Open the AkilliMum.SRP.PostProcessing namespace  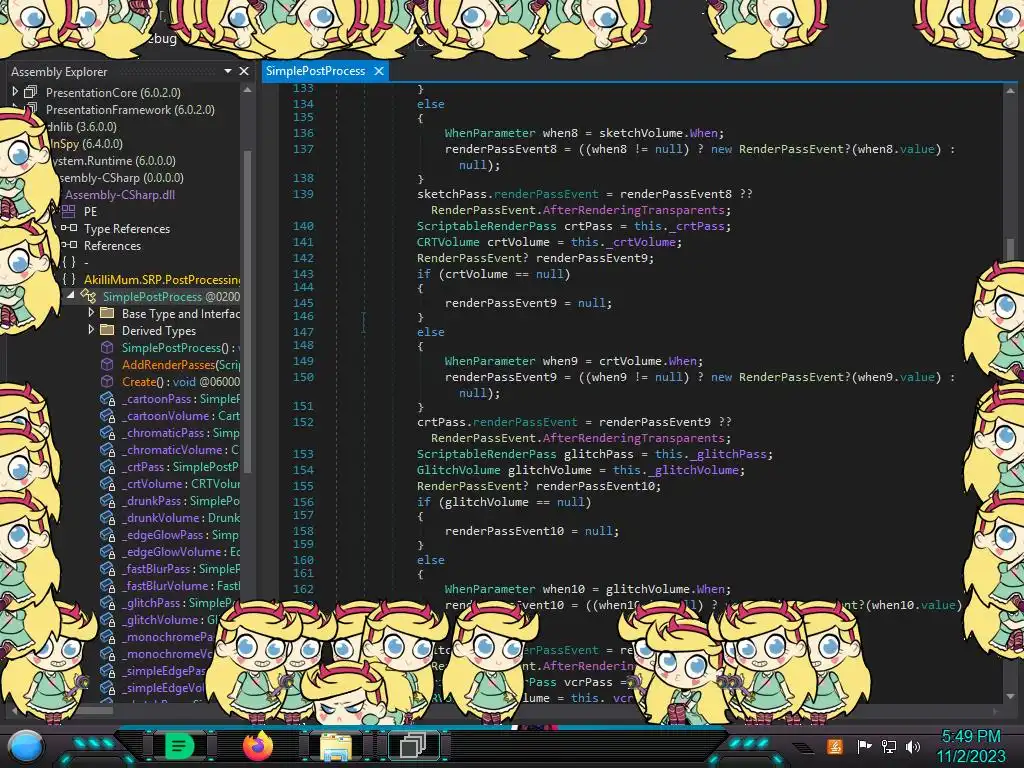162,279
